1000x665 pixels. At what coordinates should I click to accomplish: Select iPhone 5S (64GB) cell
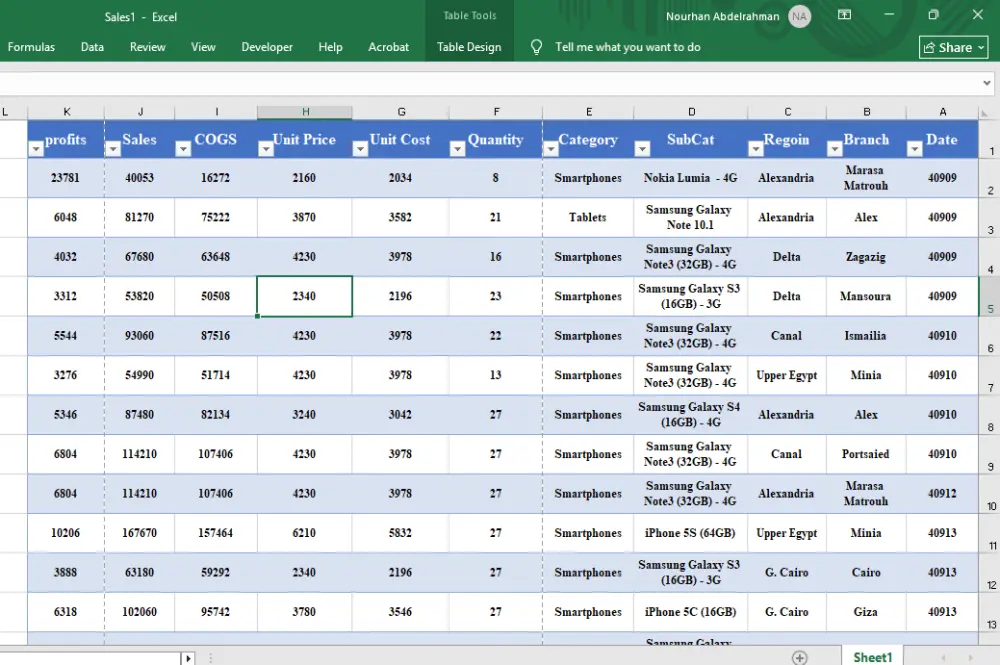click(x=691, y=533)
